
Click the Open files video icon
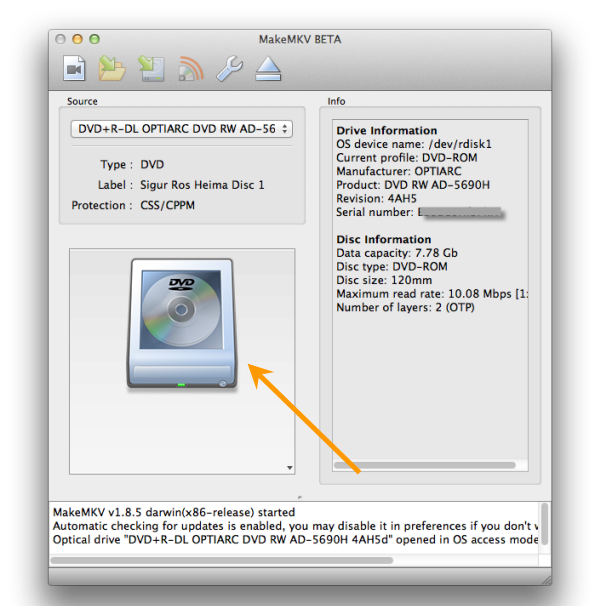pyautogui.click(x=74, y=68)
